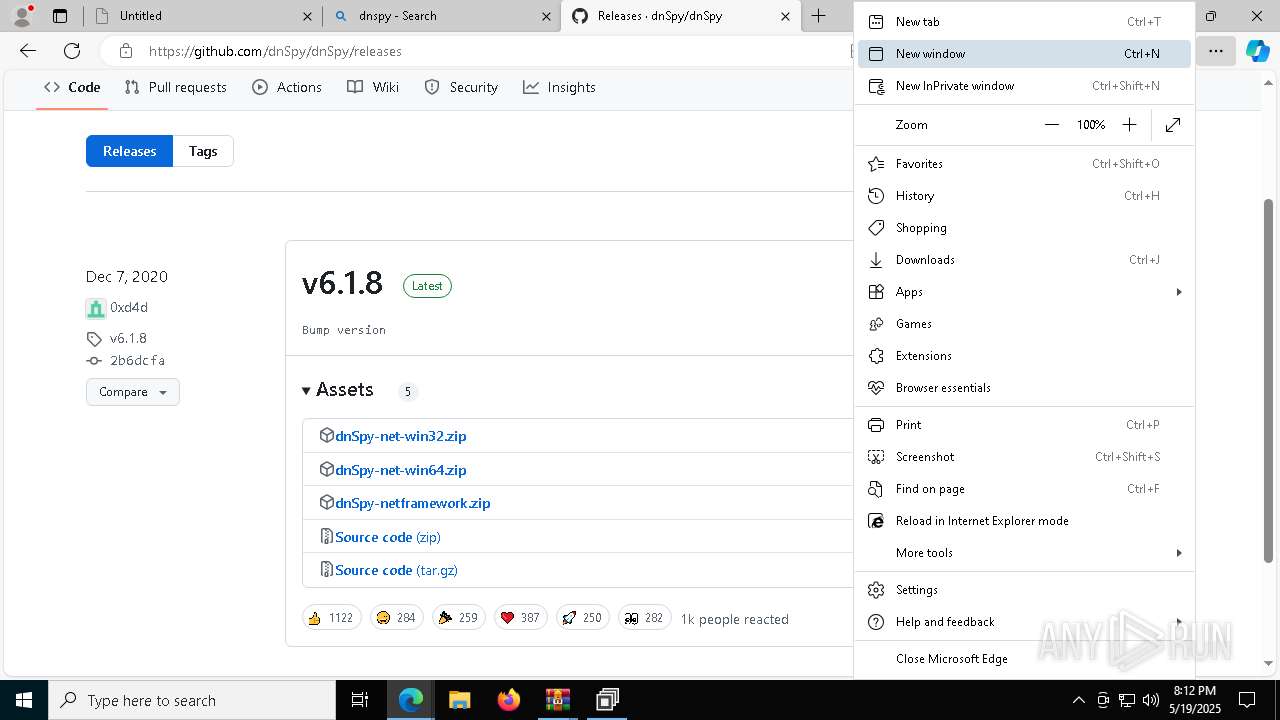Open the Security tab
Screen dimensions: 1280x720
[x=461, y=88]
